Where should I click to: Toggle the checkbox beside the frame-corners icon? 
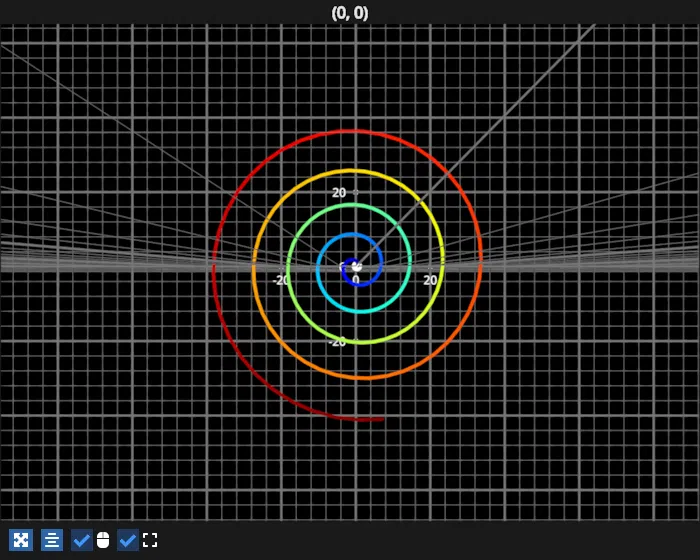[128, 540]
